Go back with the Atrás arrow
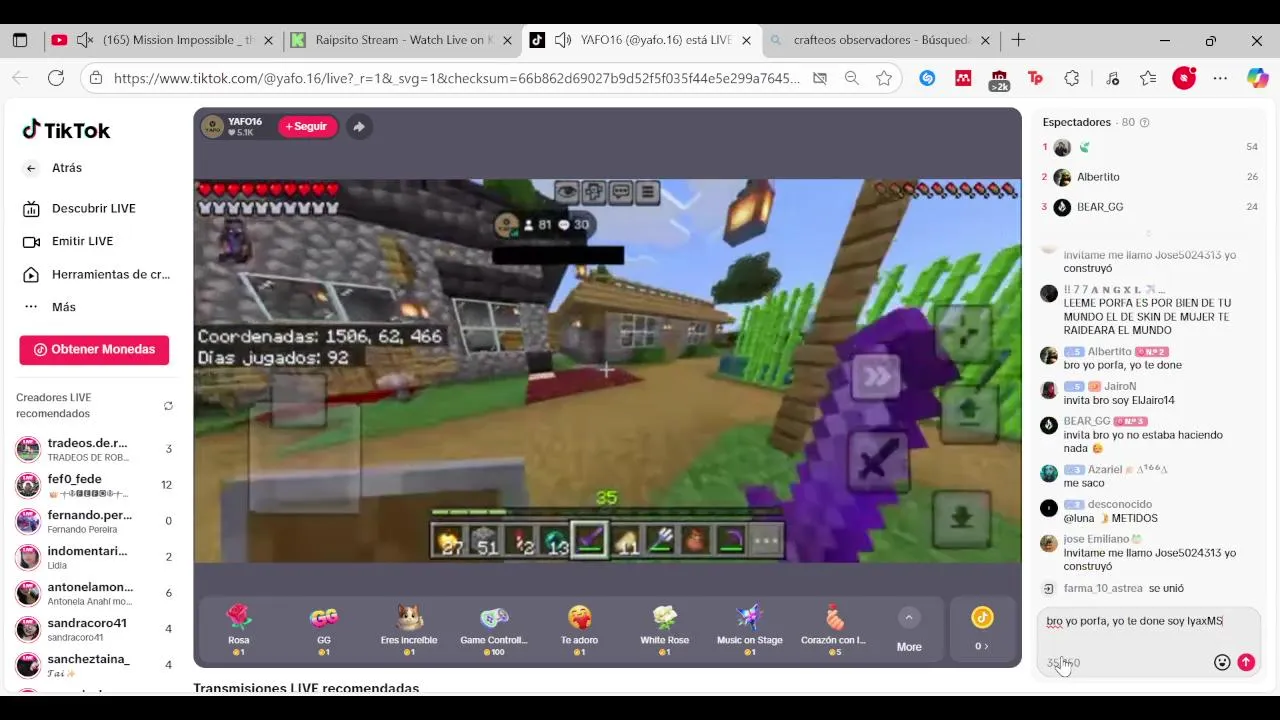Image resolution: width=1280 pixels, height=720 pixels. pyautogui.click(x=31, y=168)
